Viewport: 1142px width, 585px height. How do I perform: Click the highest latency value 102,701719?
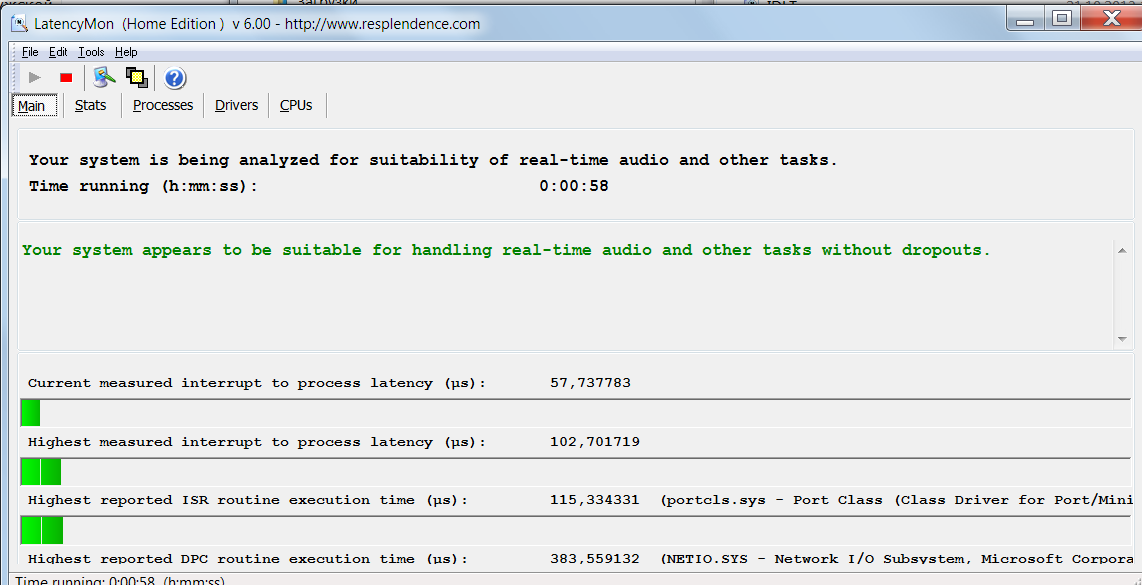click(595, 441)
